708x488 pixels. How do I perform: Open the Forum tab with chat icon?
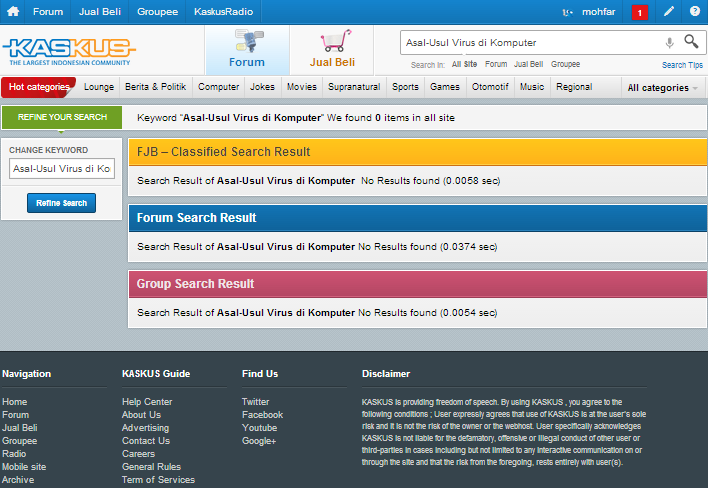coord(247,50)
